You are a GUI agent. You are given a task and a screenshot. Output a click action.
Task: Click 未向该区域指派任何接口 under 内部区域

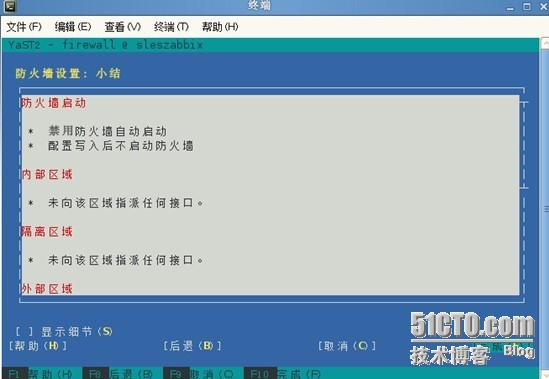pos(125,203)
